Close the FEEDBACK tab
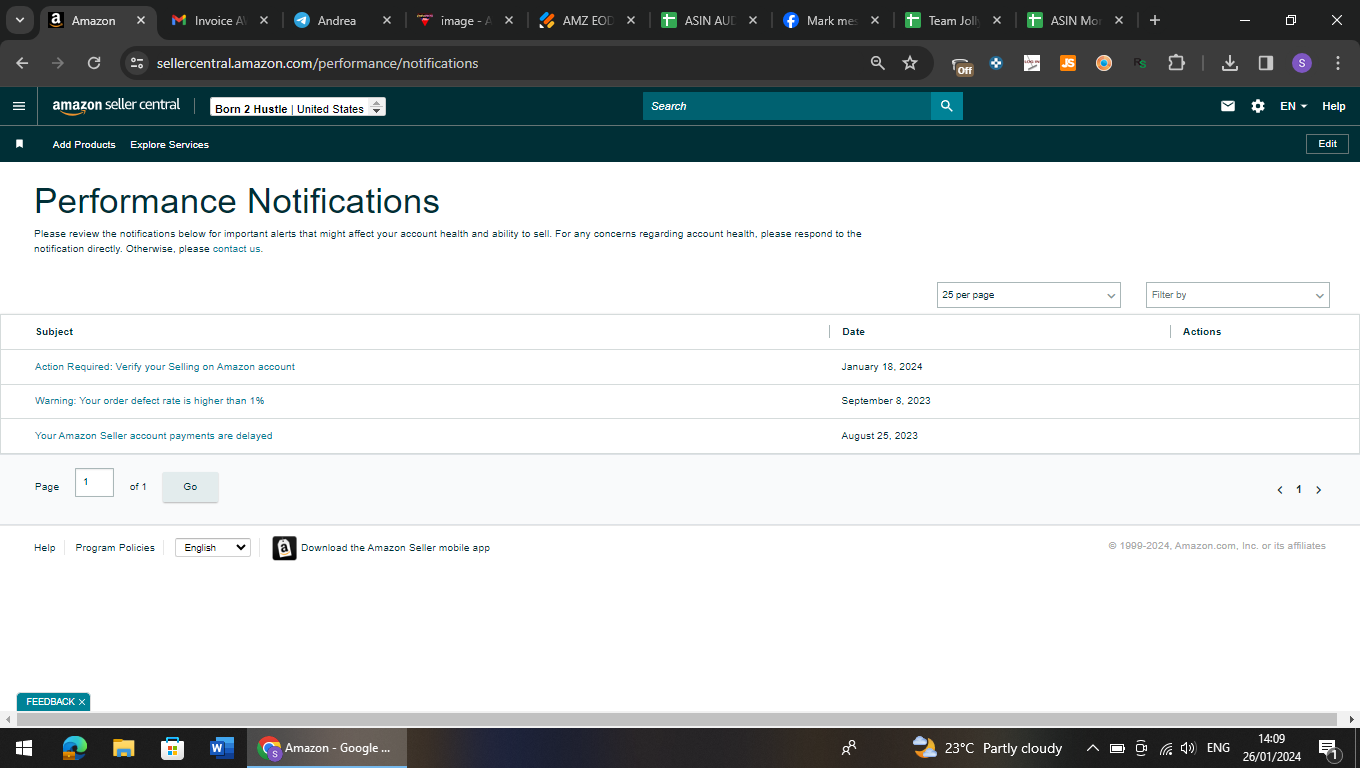The height and width of the screenshot is (768, 1360). [82, 702]
